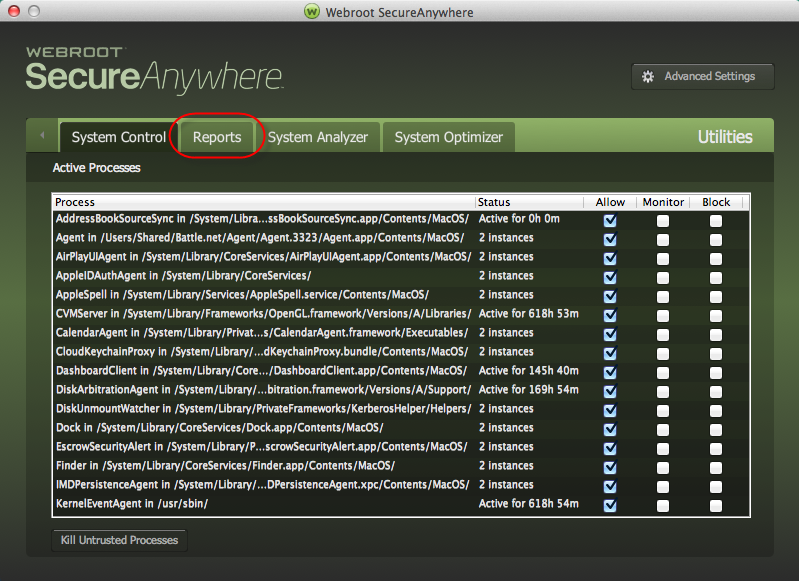Image resolution: width=799 pixels, height=581 pixels.
Task: Open Advanced Settings
Action: tap(703, 76)
